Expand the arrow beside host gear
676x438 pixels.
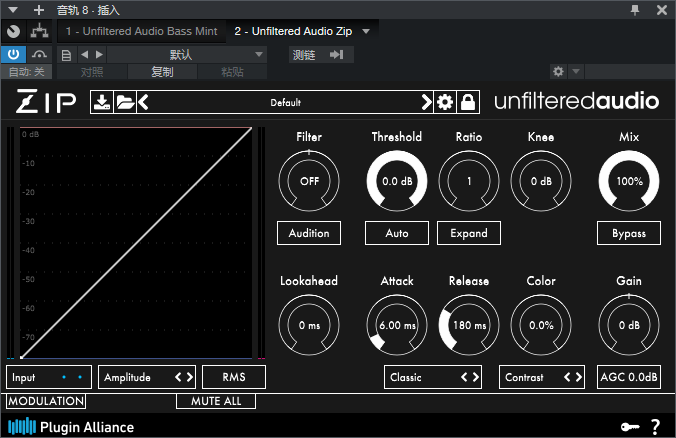pyautogui.click(x=576, y=71)
